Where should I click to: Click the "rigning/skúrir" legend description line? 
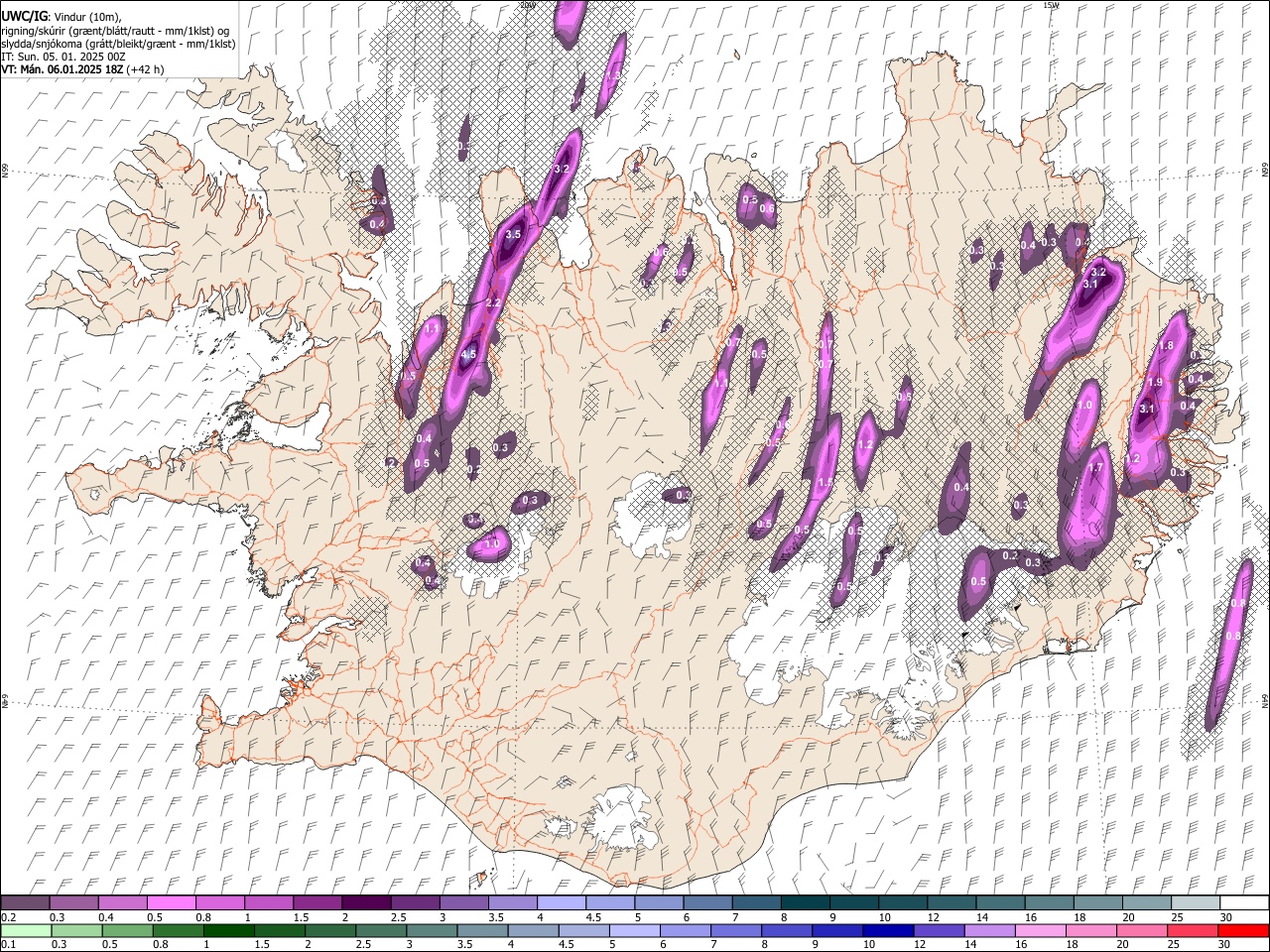tap(115, 30)
